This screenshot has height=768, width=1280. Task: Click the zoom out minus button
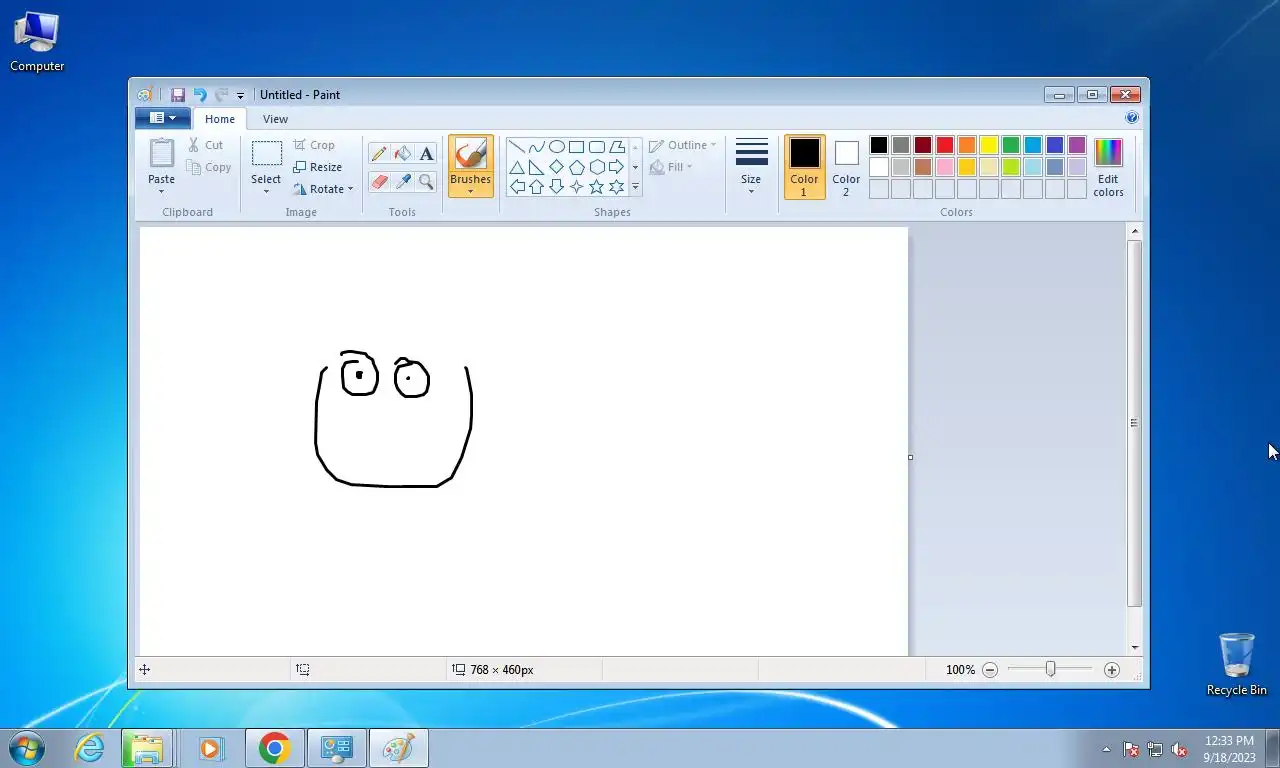(x=990, y=670)
